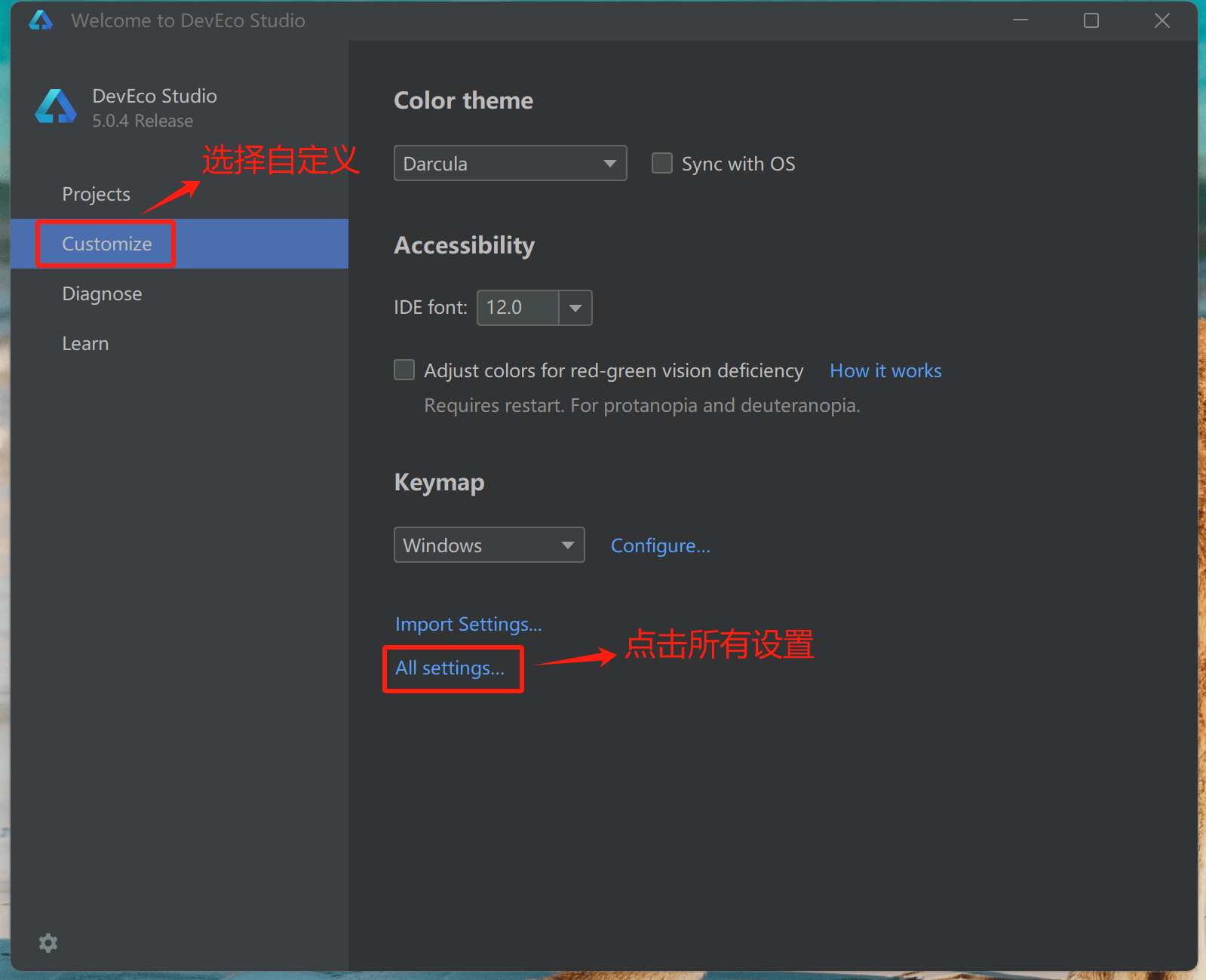The image size is (1206, 980).
Task: Open the Windows keymap dropdown
Action: [x=489, y=545]
